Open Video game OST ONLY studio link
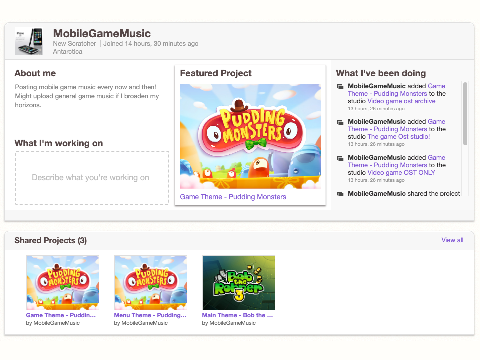480x360 pixels. pos(401,173)
